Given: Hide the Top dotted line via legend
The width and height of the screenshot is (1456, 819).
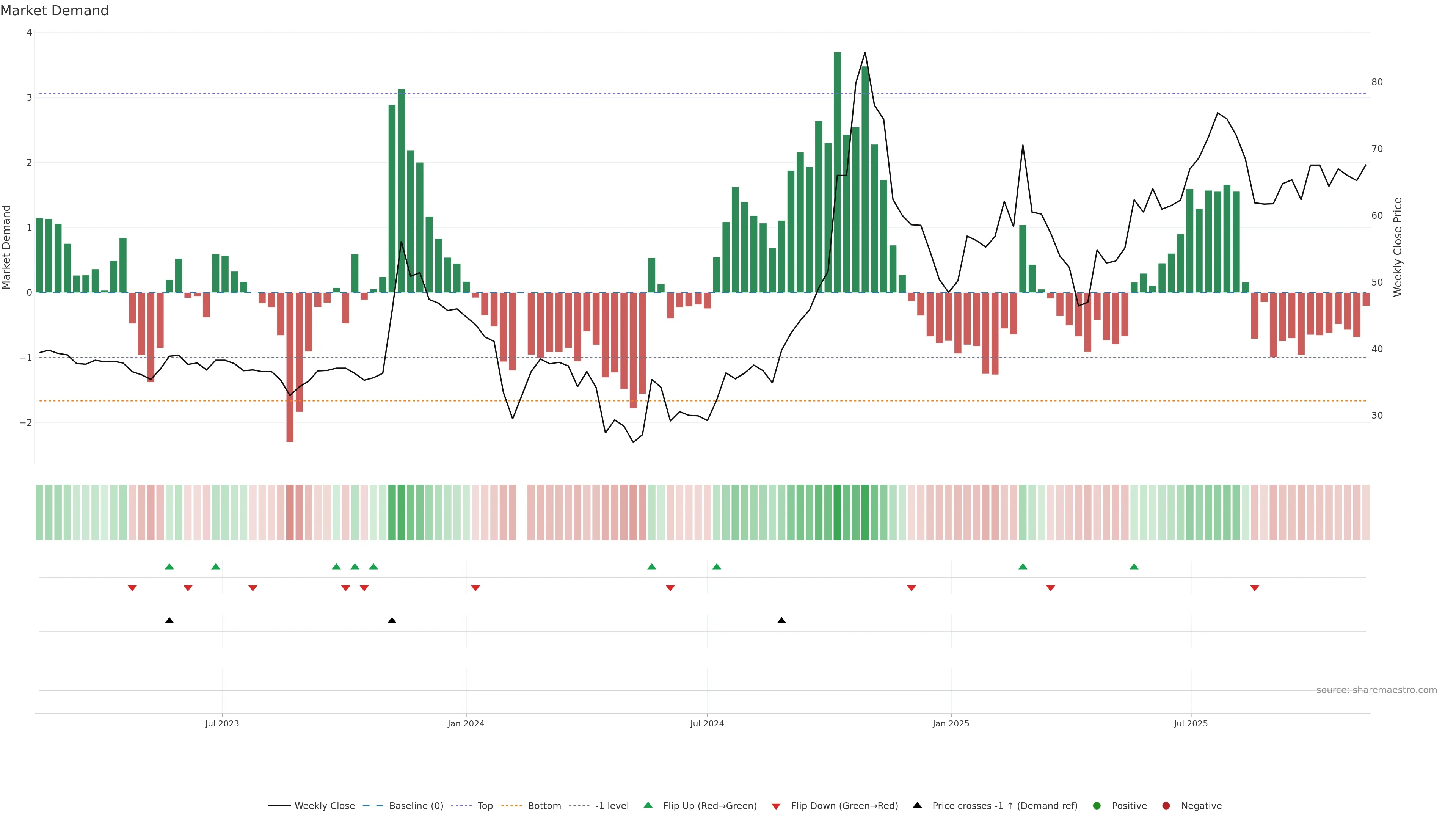Looking at the screenshot, I should pos(485,805).
